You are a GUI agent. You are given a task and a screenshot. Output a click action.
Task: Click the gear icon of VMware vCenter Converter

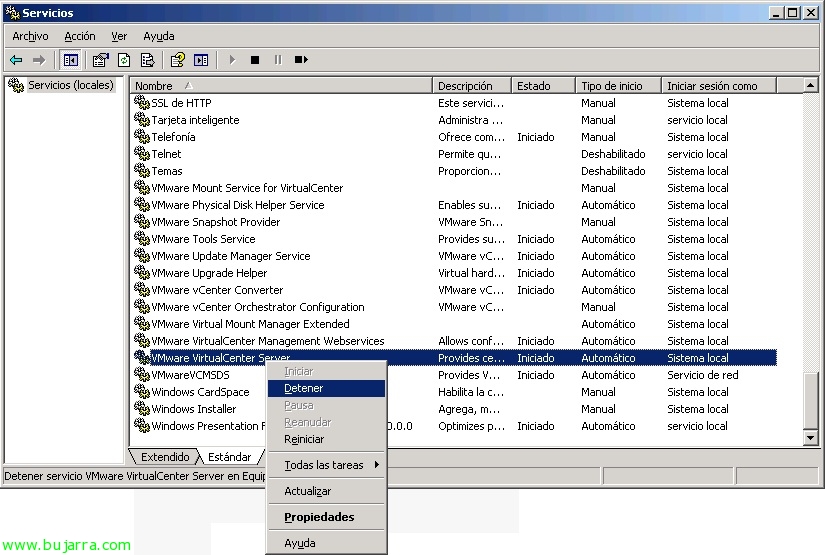[142, 289]
